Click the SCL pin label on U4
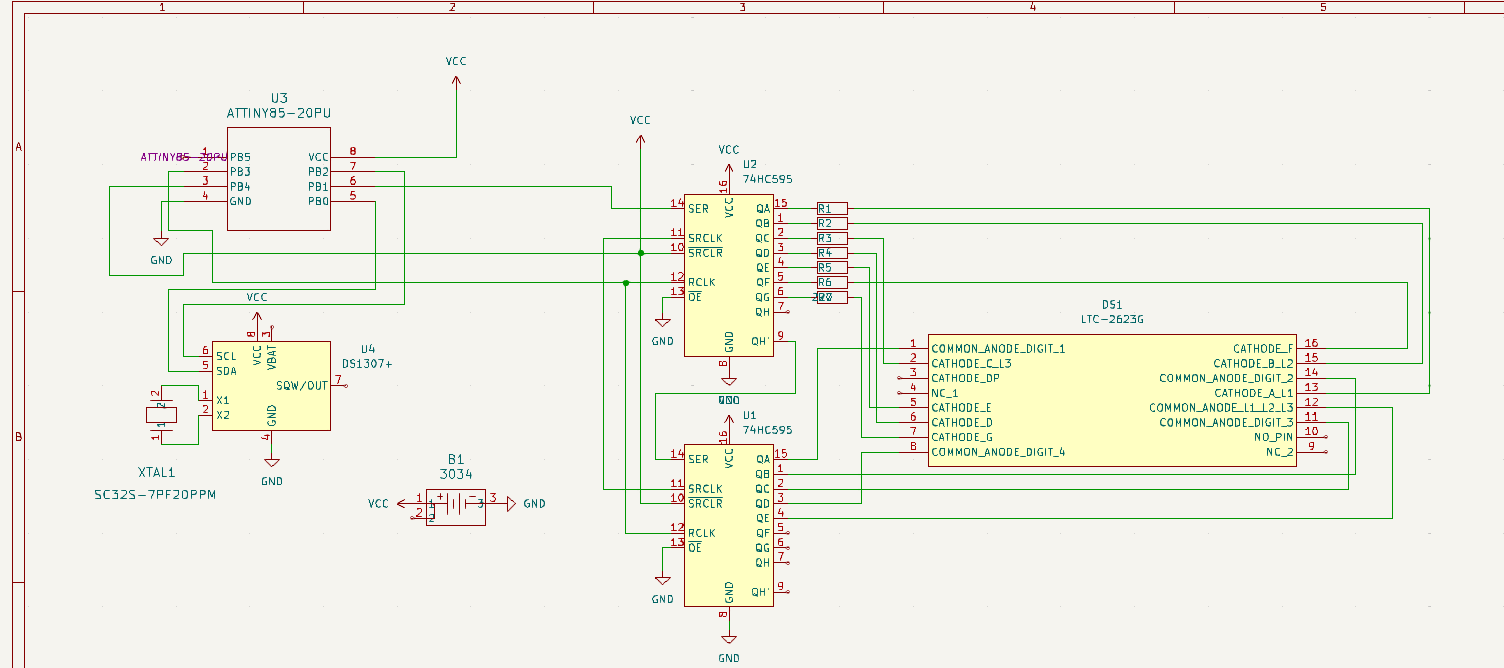Viewport: 1504px width, 668px height. click(x=226, y=356)
